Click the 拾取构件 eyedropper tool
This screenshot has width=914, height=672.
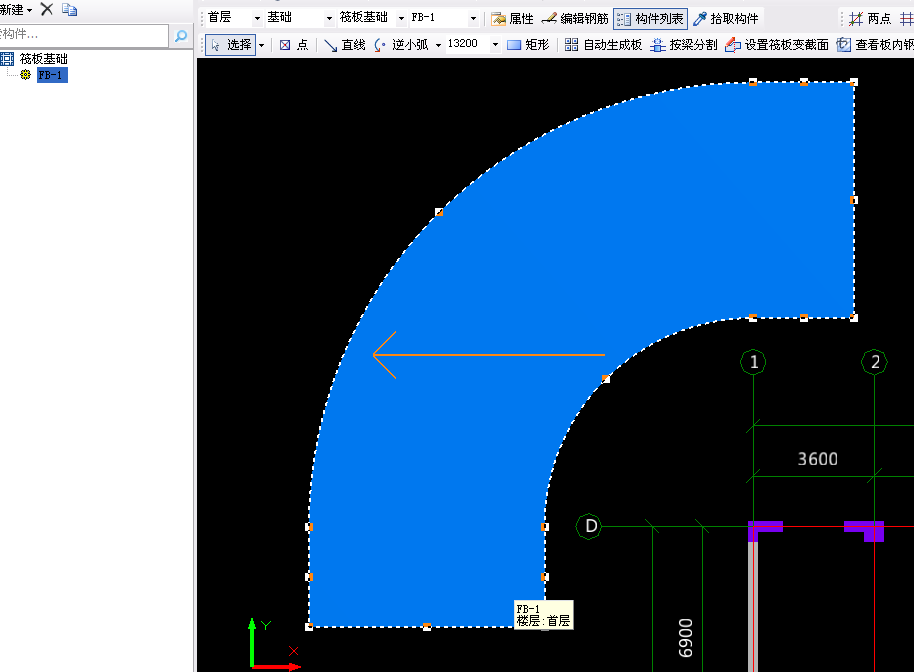[726, 19]
